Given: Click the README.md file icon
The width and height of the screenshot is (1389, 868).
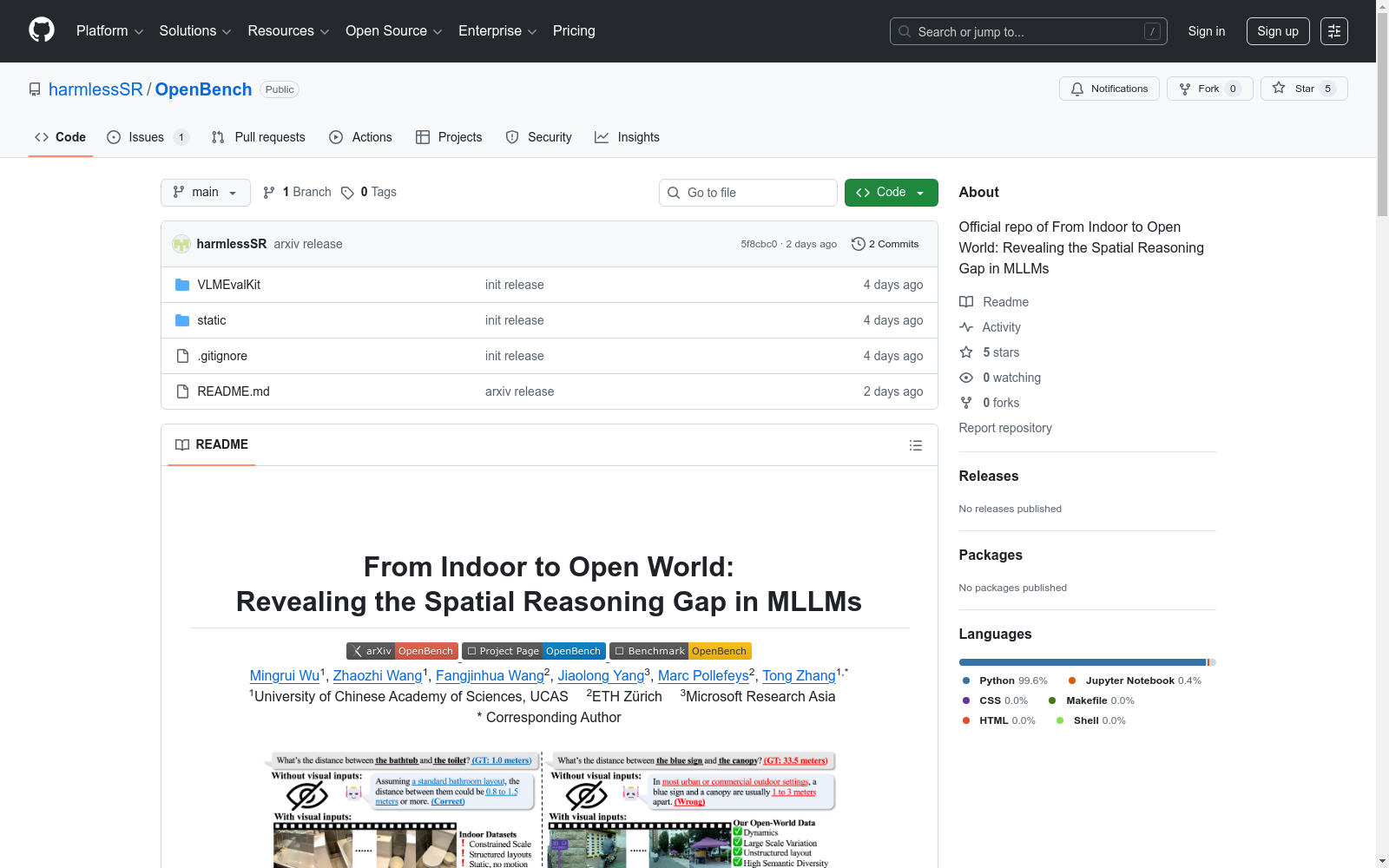Looking at the screenshot, I should 182,391.
